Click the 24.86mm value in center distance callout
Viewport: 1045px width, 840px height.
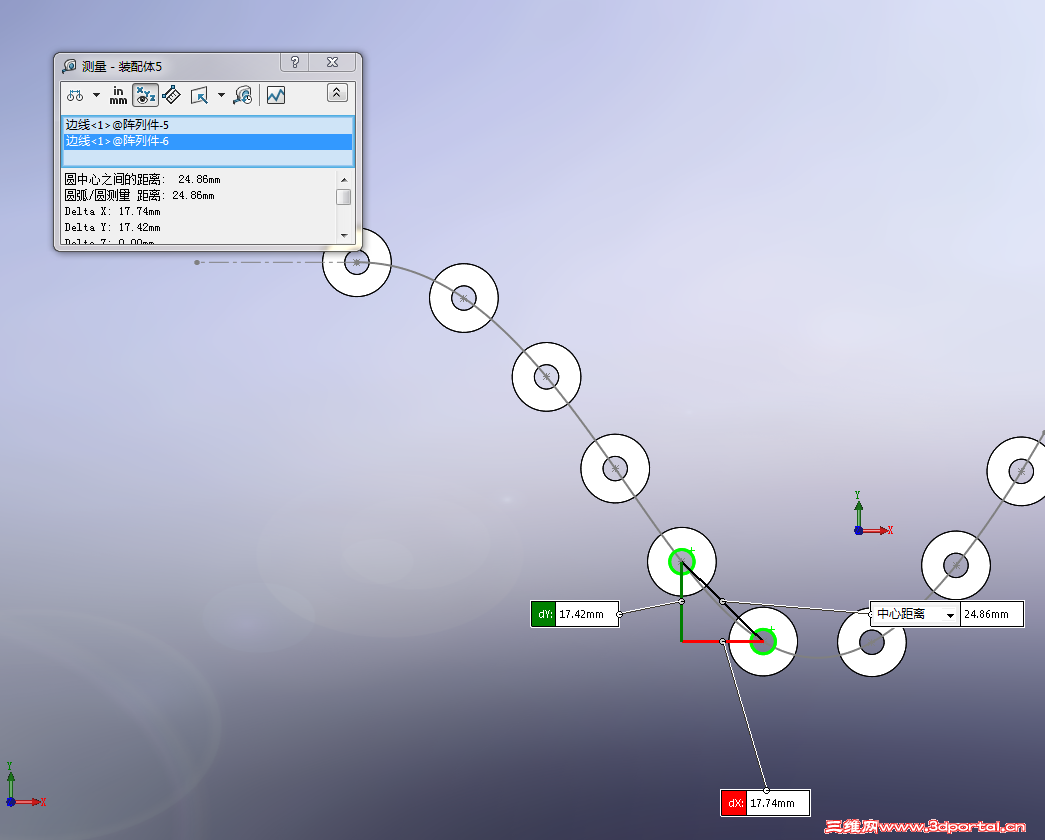(x=988, y=614)
